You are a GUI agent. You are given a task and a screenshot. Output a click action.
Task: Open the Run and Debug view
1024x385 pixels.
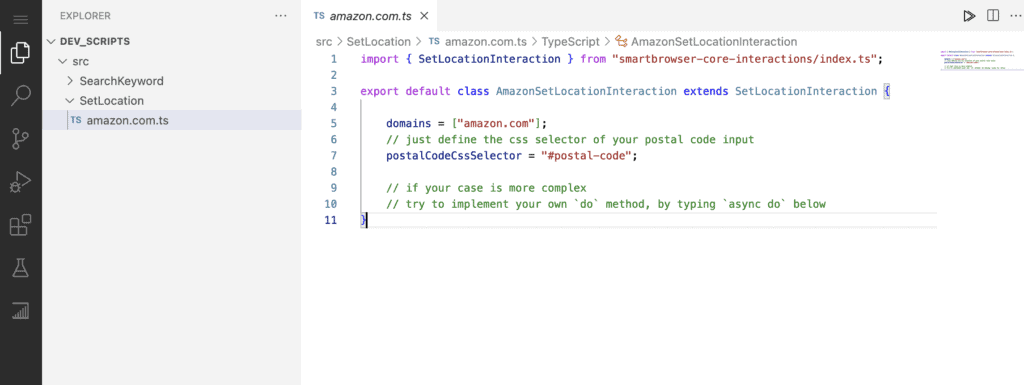tap(21, 182)
